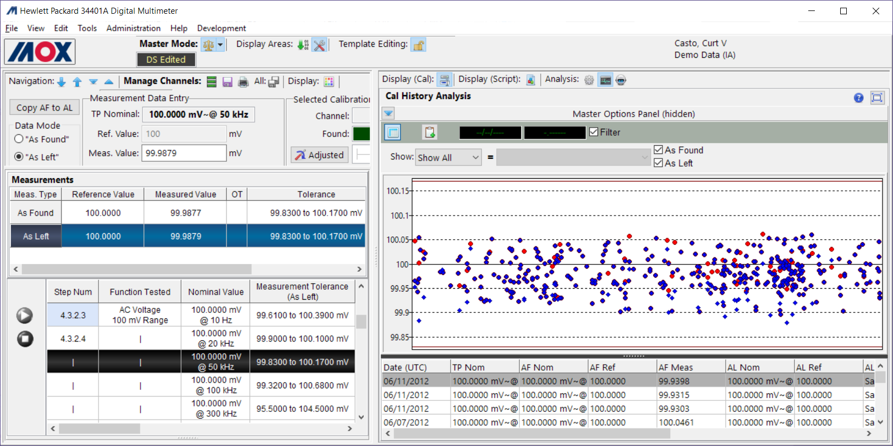Screen dimensions: 893x446
Task: Click the Display Areas wrench tools icon
Action: pyautogui.click(x=319, y=45)
